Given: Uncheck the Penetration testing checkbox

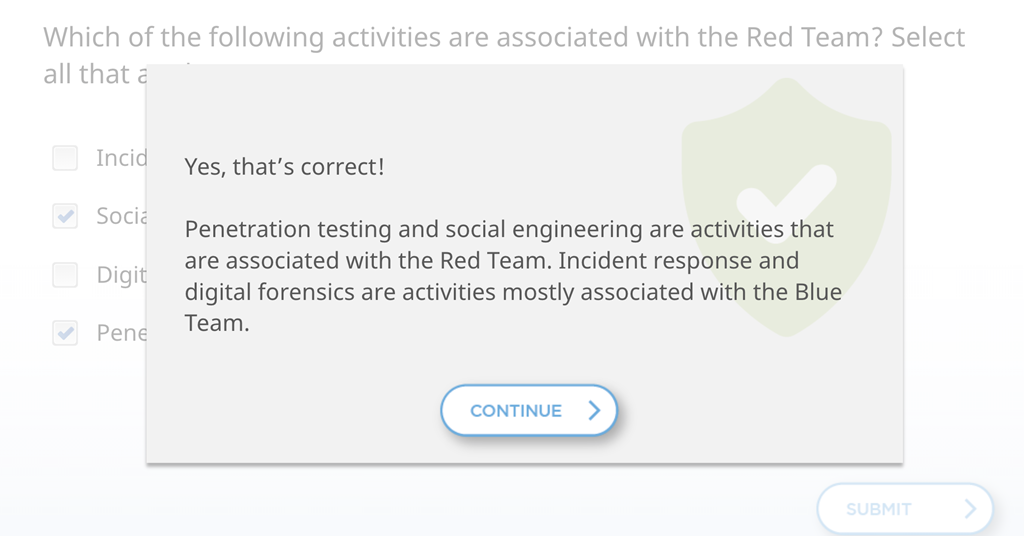Looking at the screenshot, I should tap(65, 333).
